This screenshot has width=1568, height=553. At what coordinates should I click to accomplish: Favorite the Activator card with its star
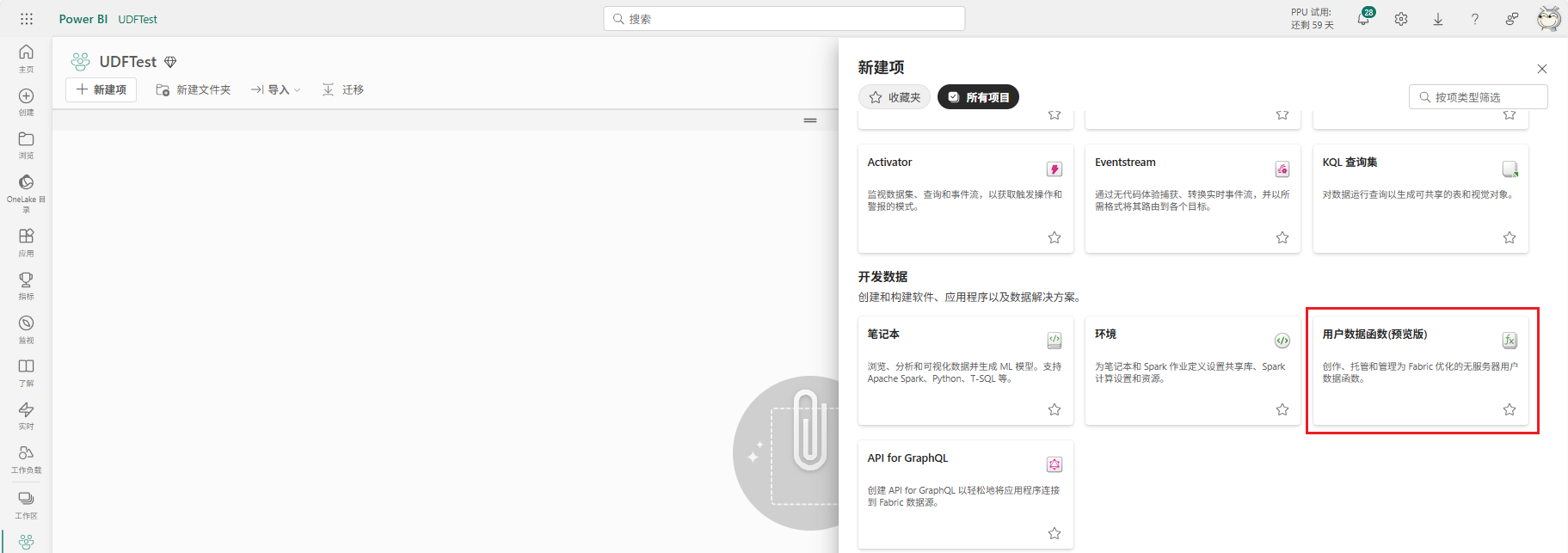[1055, 237]
